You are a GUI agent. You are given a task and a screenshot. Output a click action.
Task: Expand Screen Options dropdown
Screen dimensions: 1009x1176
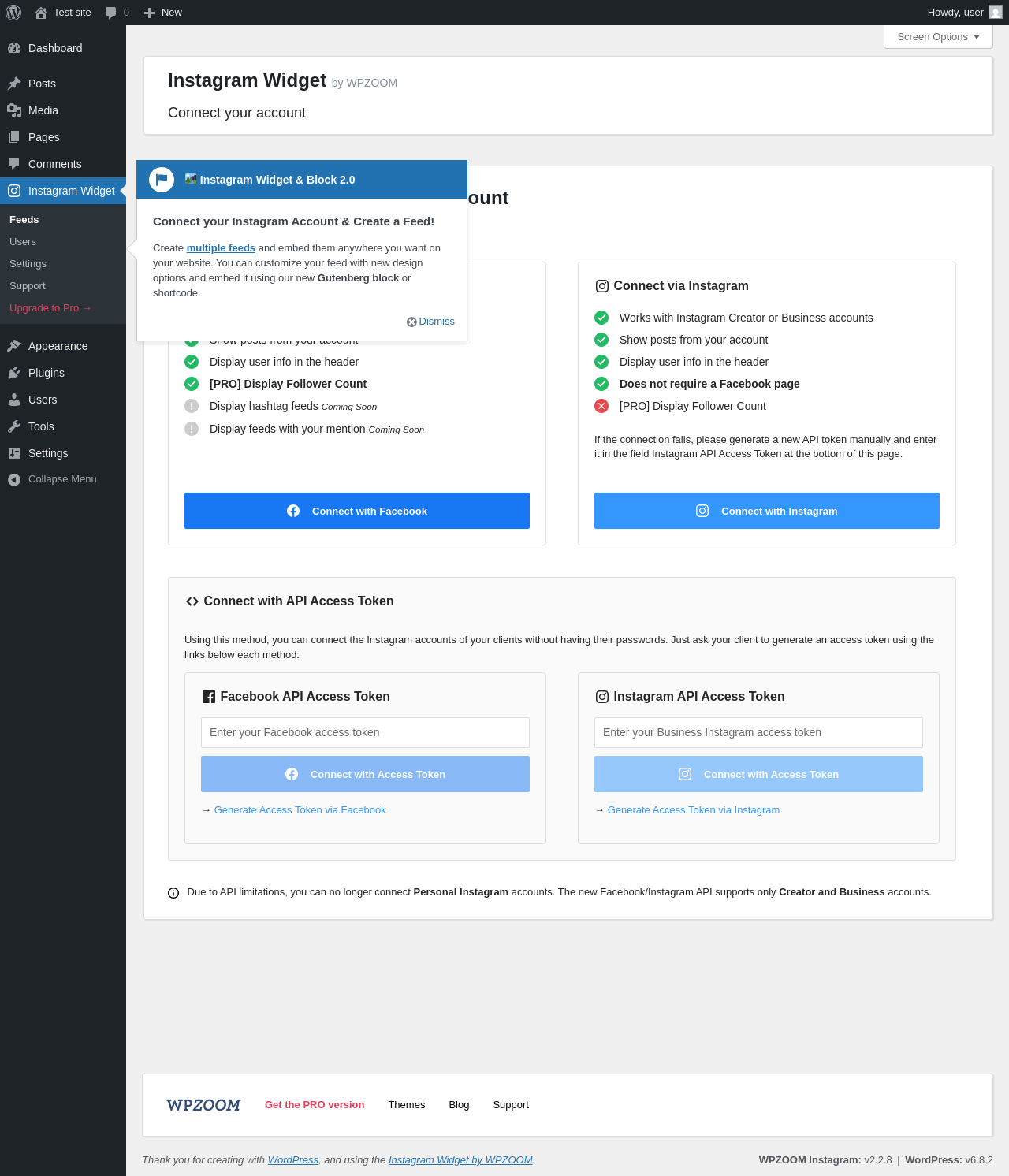click(x=938, y=37)
